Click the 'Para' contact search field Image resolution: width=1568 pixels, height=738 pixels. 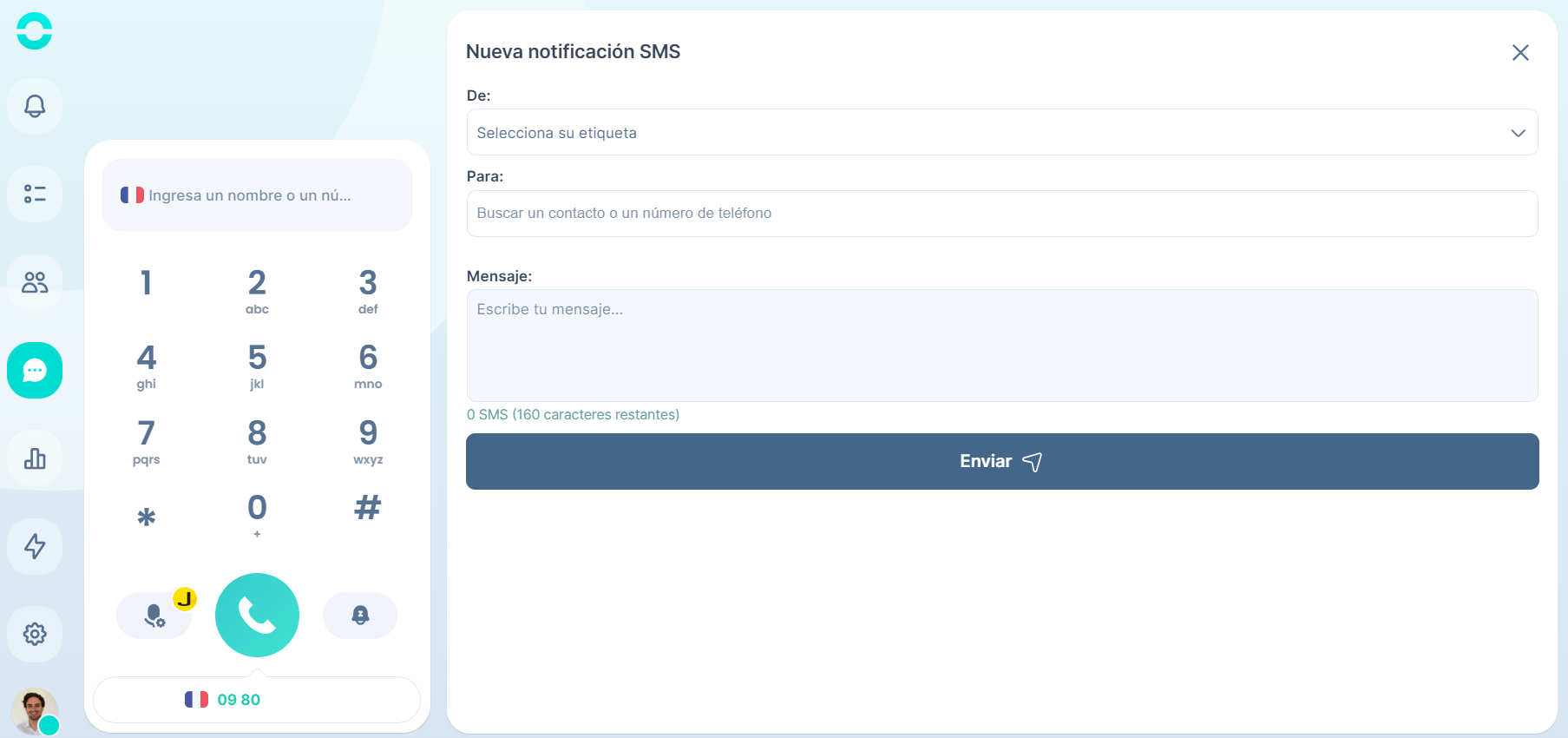[1002, 214]
